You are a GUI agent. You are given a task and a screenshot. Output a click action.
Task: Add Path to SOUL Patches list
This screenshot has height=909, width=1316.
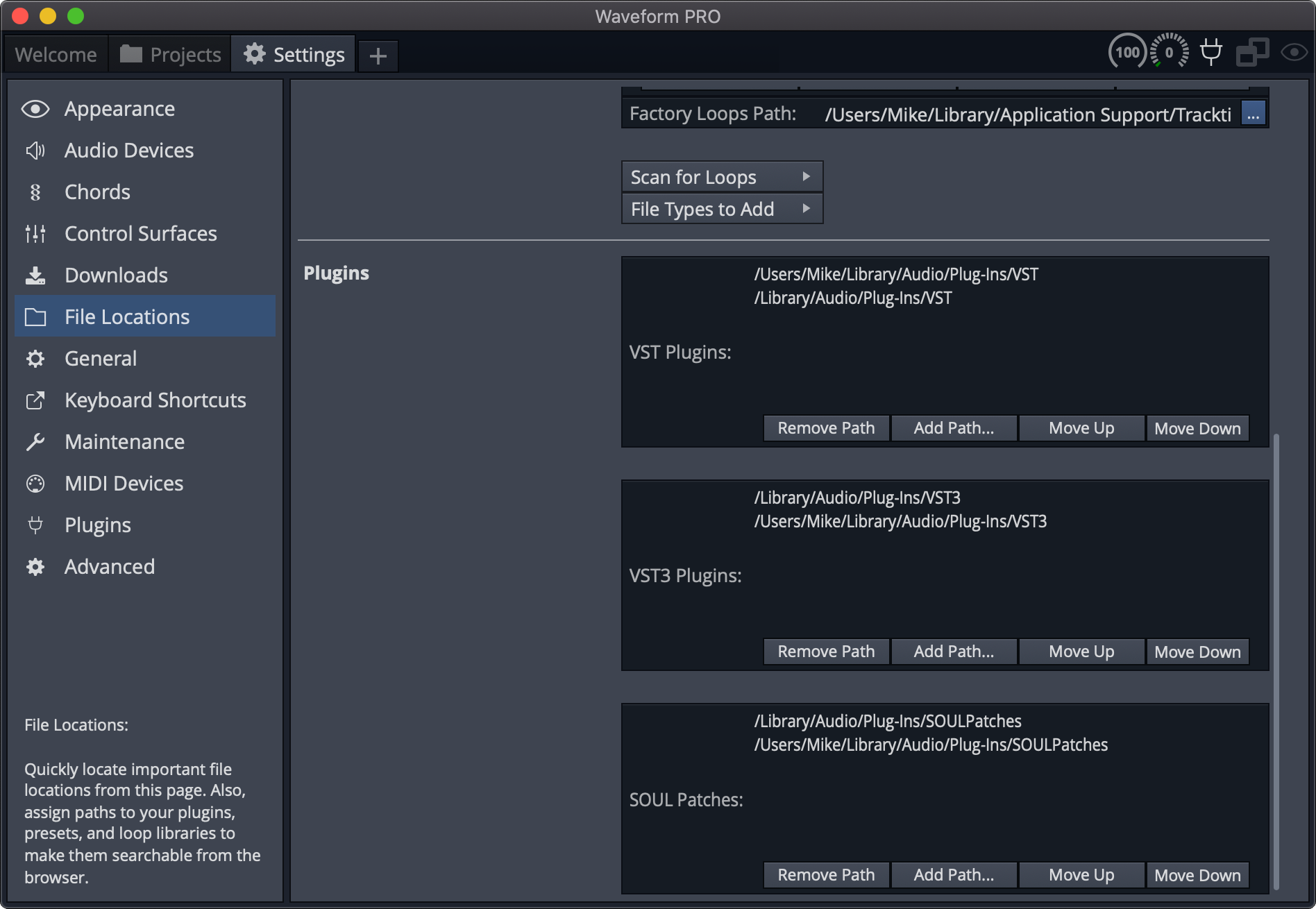pos(954,875)
